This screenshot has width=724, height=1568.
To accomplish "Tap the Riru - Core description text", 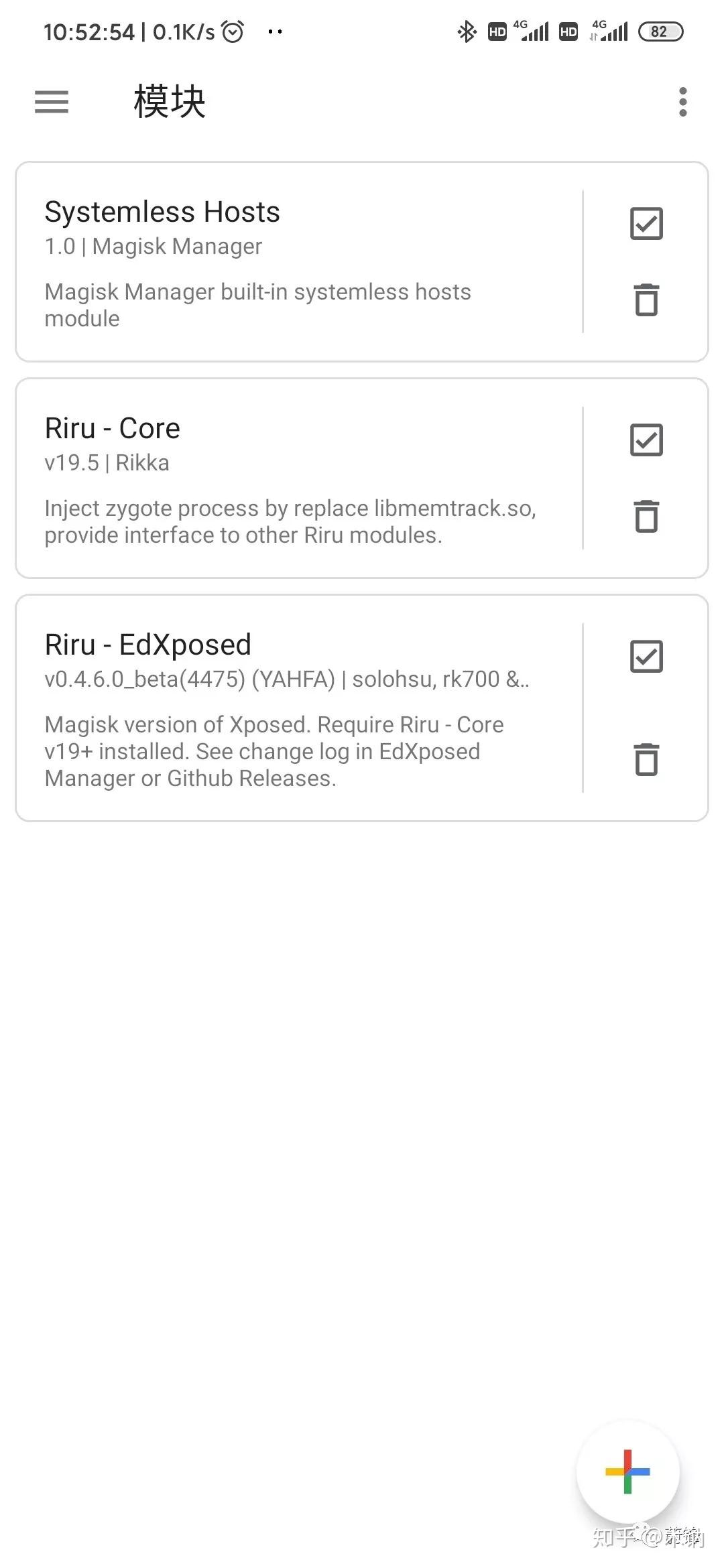I will click(x=290, y=521).
